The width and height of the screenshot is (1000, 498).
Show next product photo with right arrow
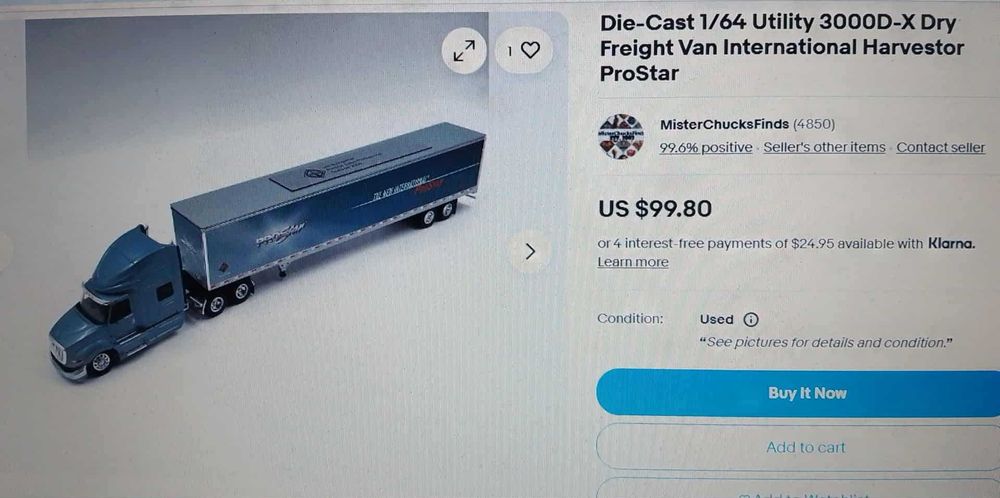point(529,252)
